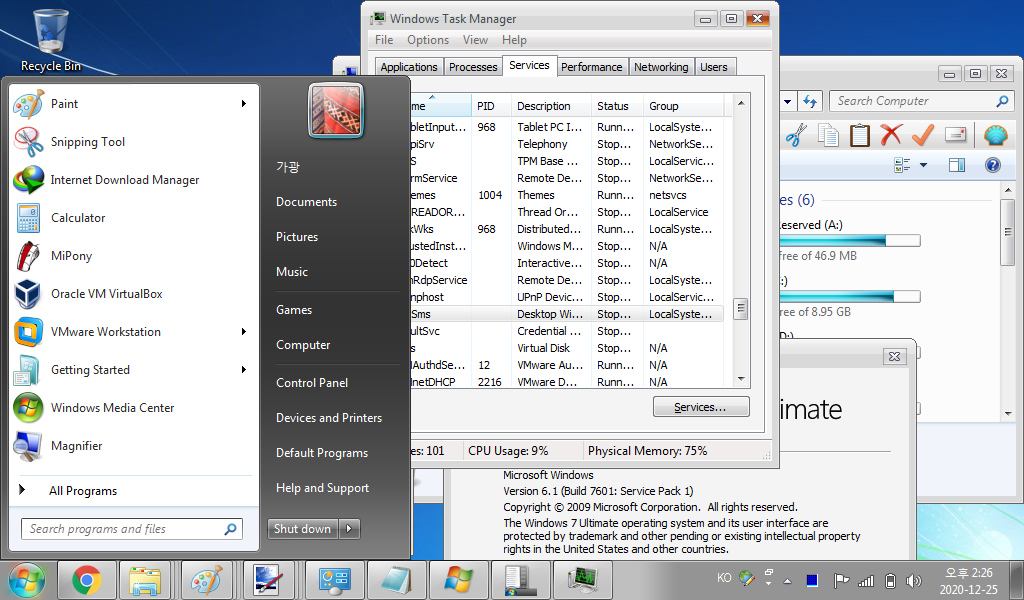Open Pictures from the Start menu
Viewport: 1024px width, 600px height.
[x=296, y=237]
